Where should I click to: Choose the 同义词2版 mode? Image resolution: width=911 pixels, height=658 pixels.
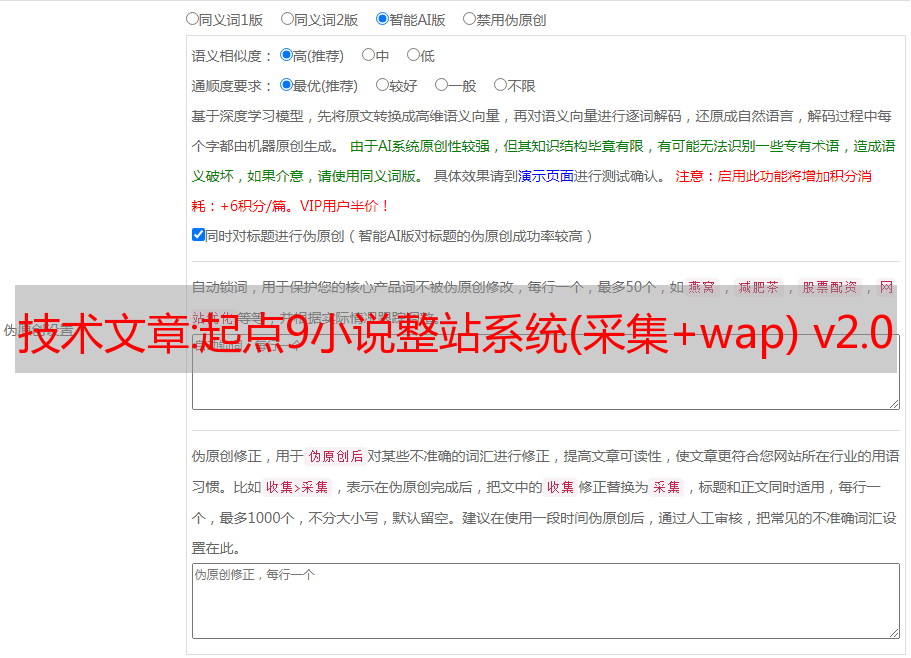[x=287, y=19]
